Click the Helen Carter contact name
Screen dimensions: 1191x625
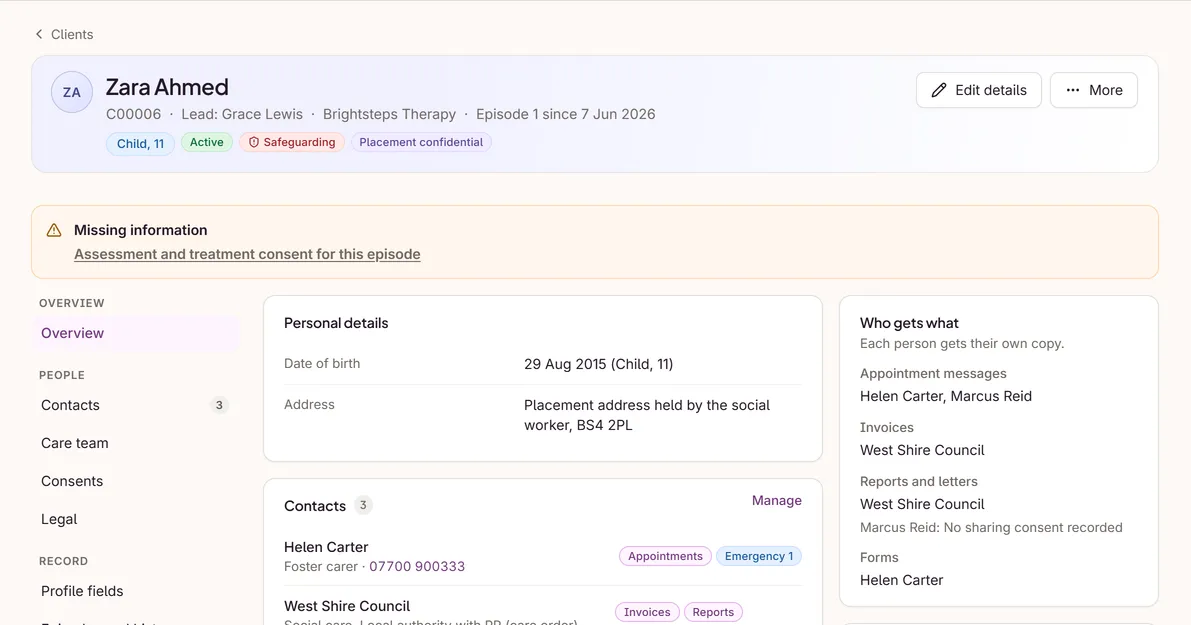tap(326, 547)
